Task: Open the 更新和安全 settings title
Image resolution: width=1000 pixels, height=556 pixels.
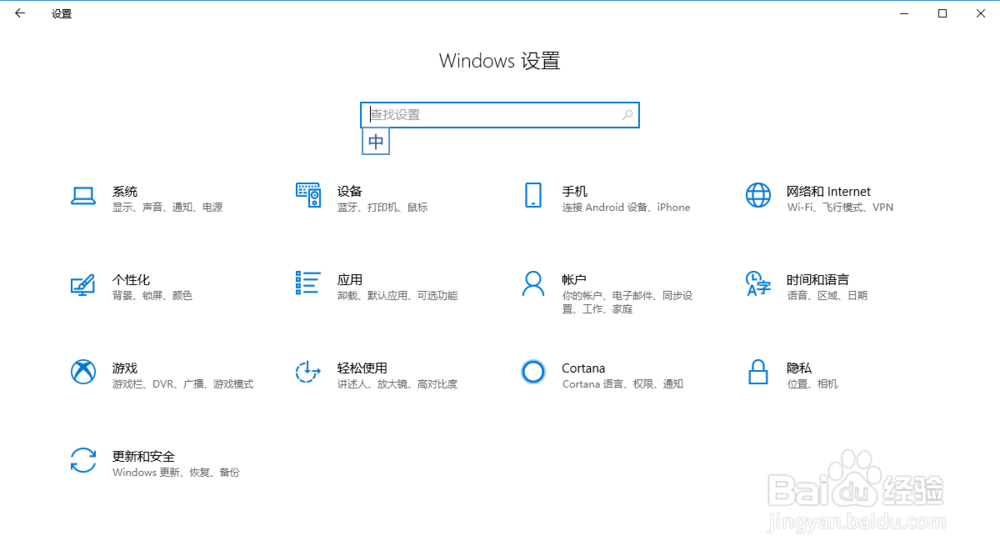Action: 143,457
